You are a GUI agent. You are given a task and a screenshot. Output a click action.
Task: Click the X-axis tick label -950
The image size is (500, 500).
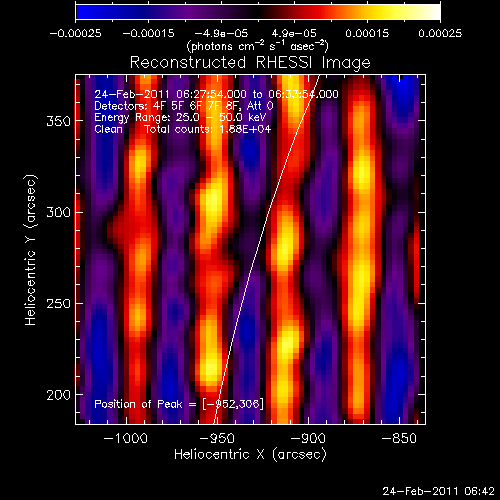tap(217, 438)
